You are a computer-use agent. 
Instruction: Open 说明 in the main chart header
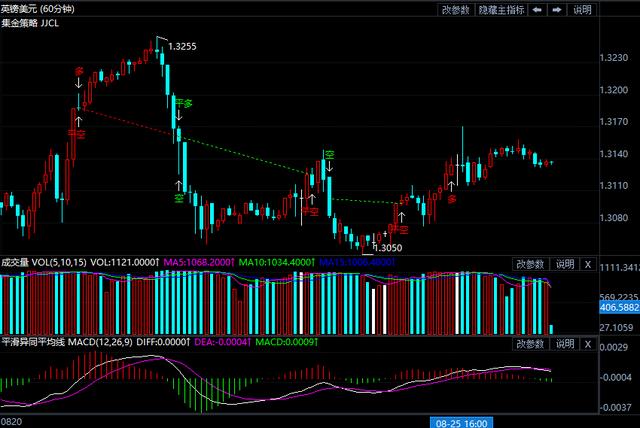click(x=582, y=10)
